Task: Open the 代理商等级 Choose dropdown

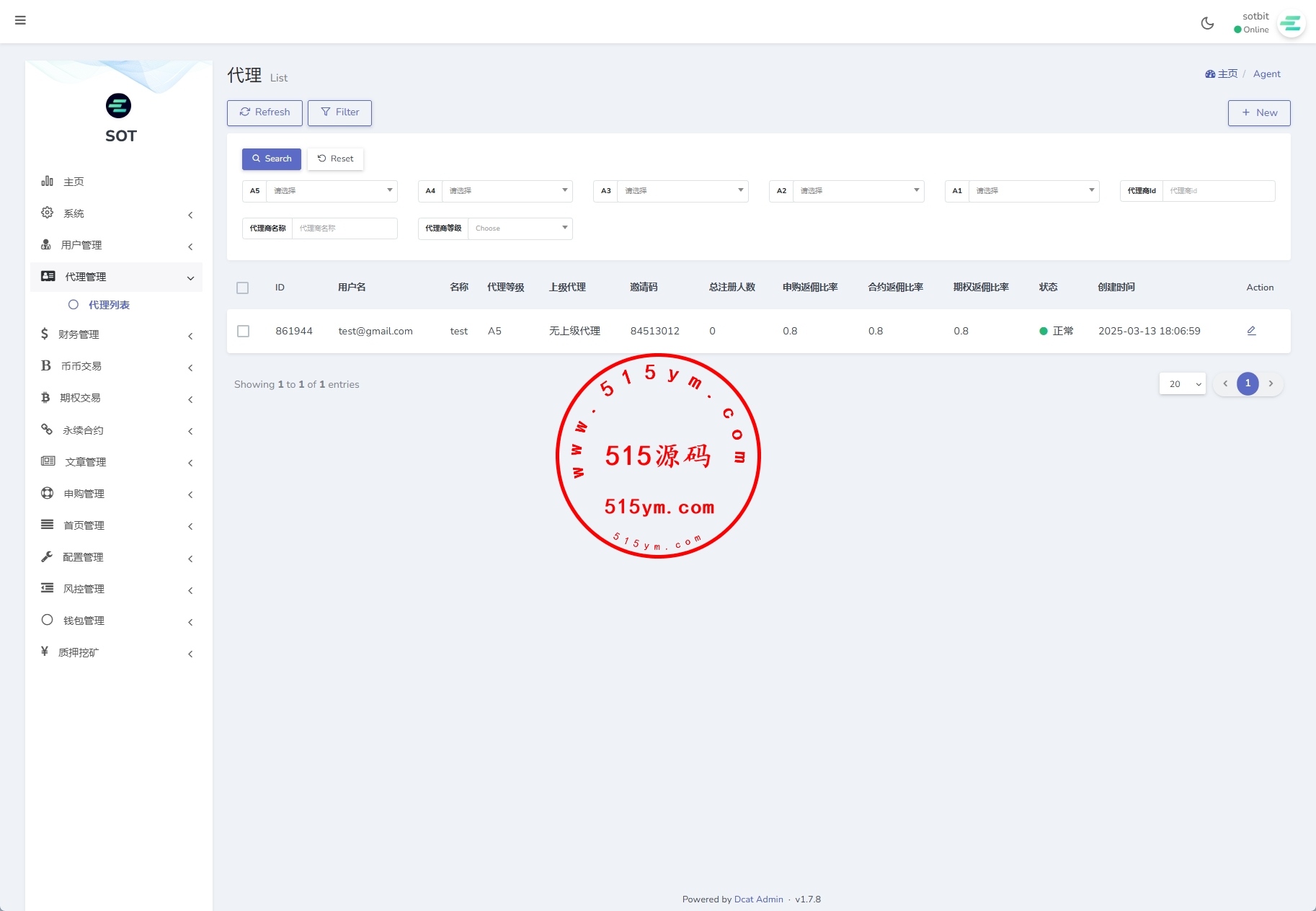Action: [520, 228]
